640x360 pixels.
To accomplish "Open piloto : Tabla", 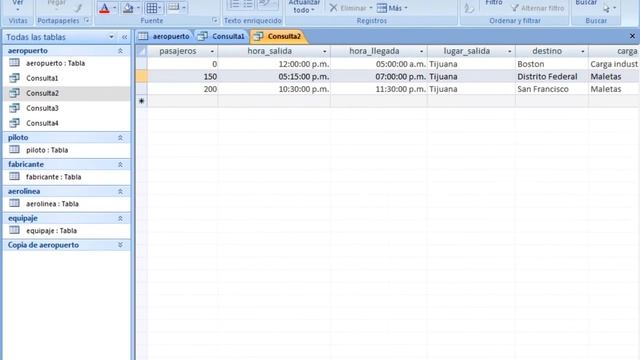I will [67, 150].
